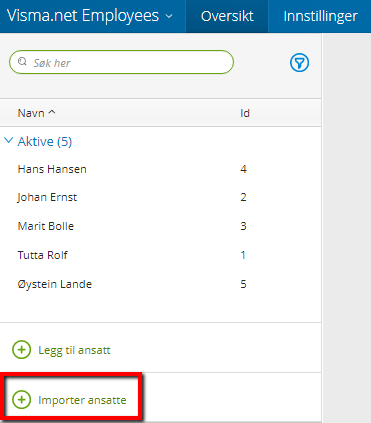Select employee Tutta Rolf
The width and height of the screenshot is (371, 423).
coord(42,255)
